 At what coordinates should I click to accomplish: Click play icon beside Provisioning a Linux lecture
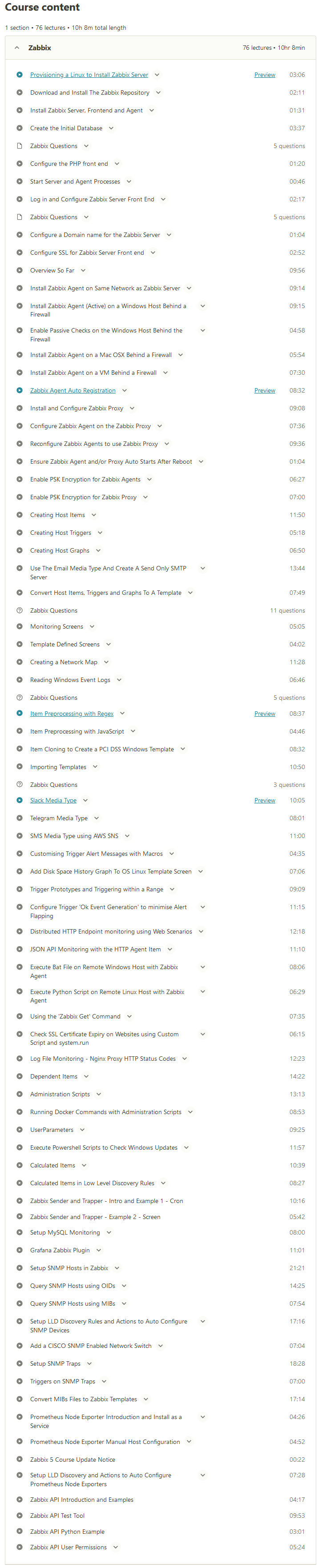coord(20,75)
